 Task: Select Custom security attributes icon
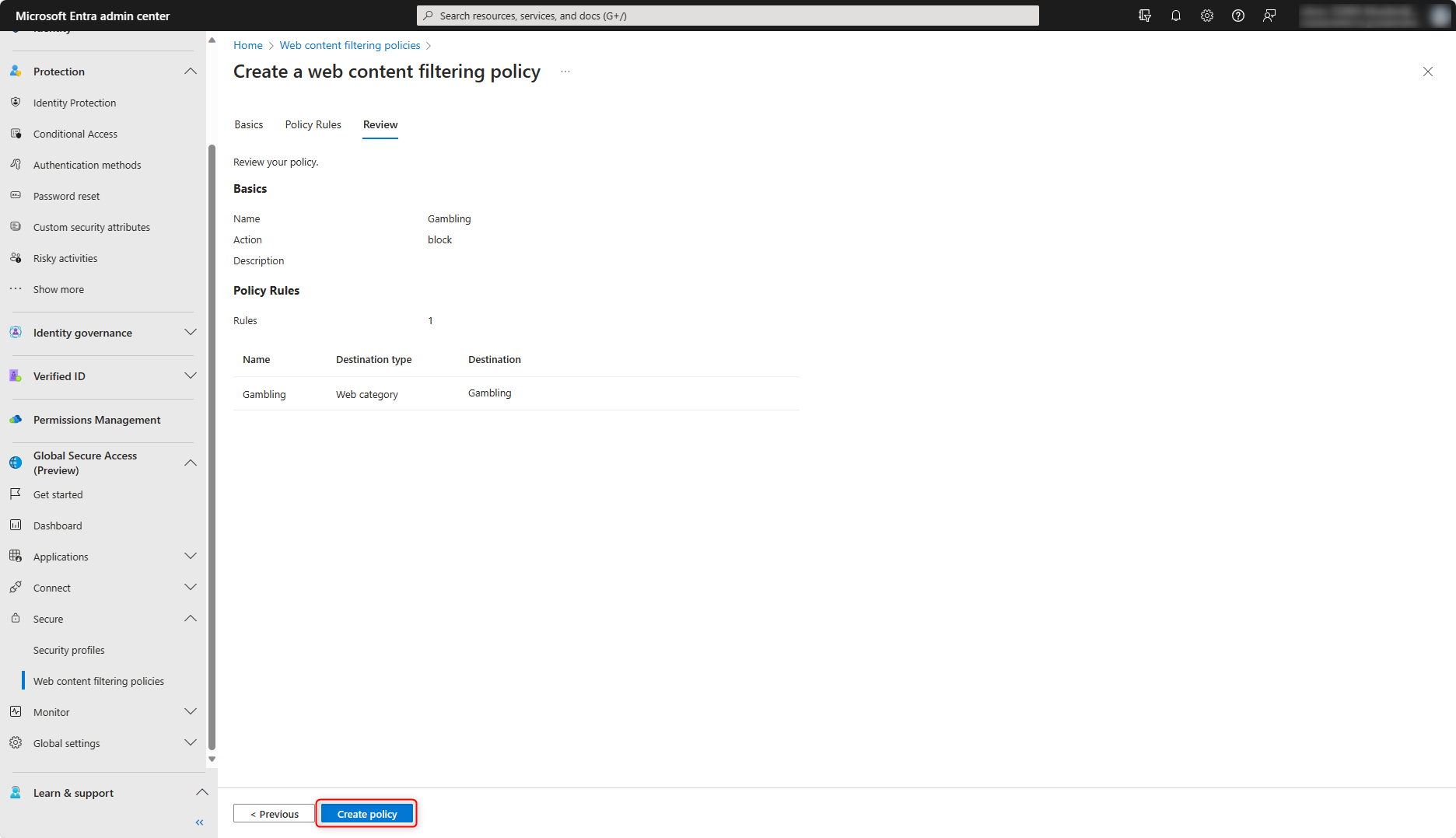16,226
